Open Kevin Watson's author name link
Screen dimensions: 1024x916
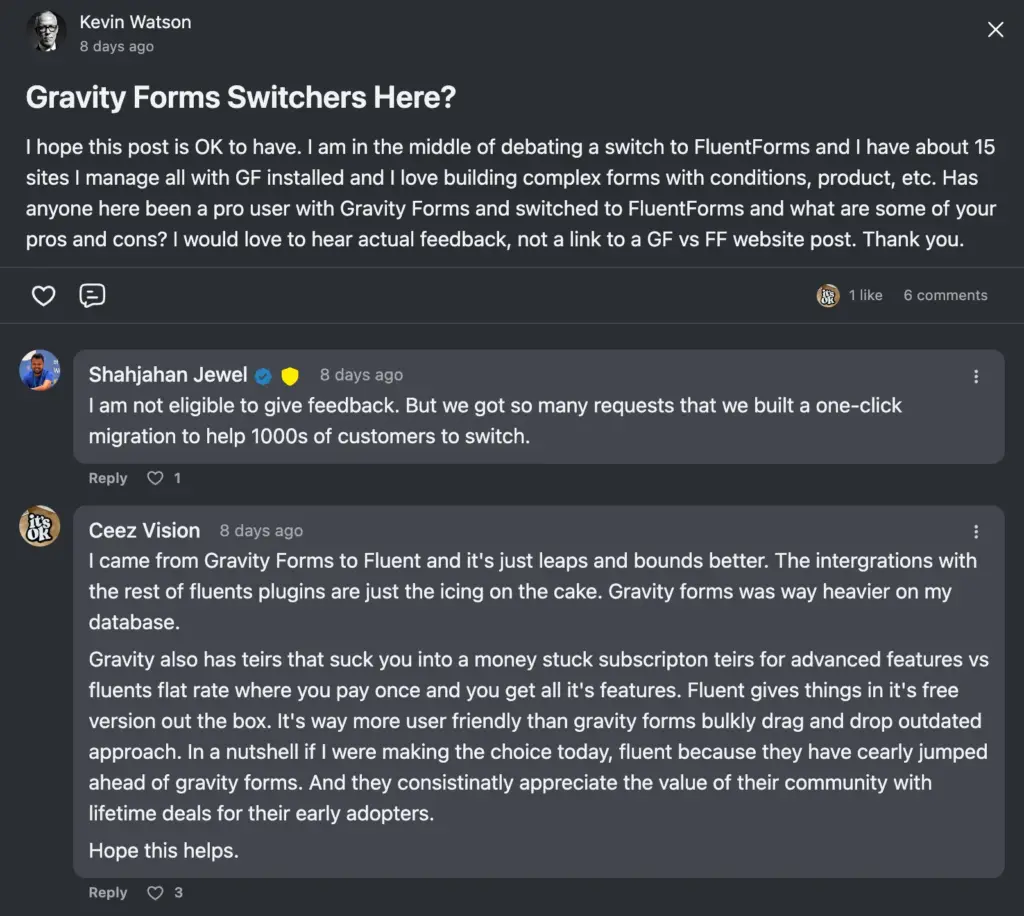click(135, 22)
